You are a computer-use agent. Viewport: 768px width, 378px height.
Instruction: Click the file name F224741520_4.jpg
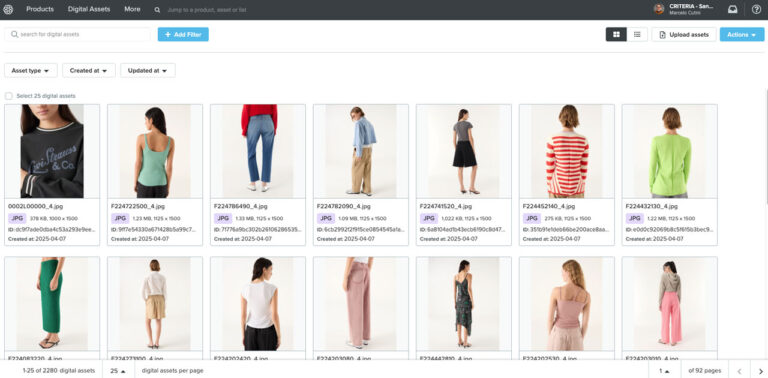pyautogui.click(x=446, y=206)
